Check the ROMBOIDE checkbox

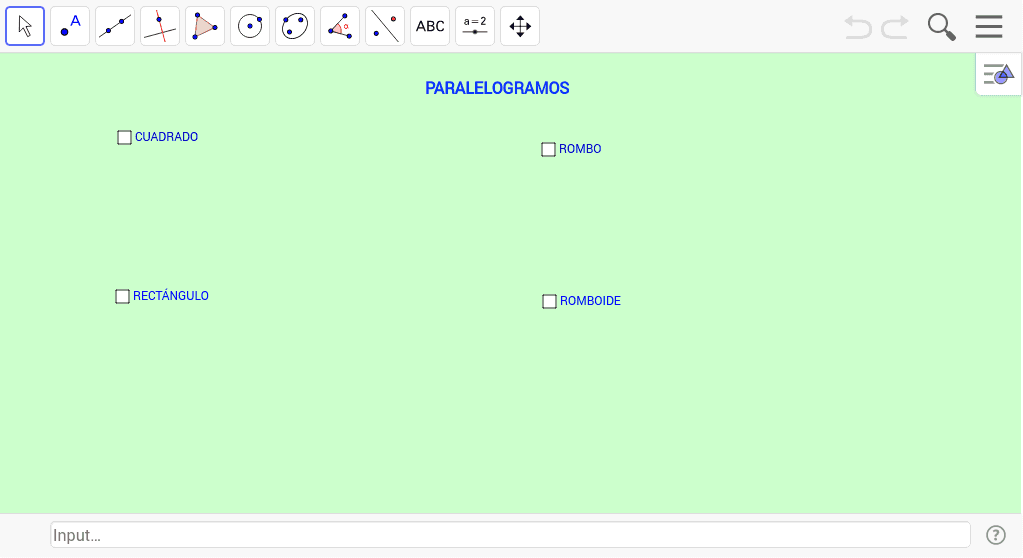click(x=549, y=301)
